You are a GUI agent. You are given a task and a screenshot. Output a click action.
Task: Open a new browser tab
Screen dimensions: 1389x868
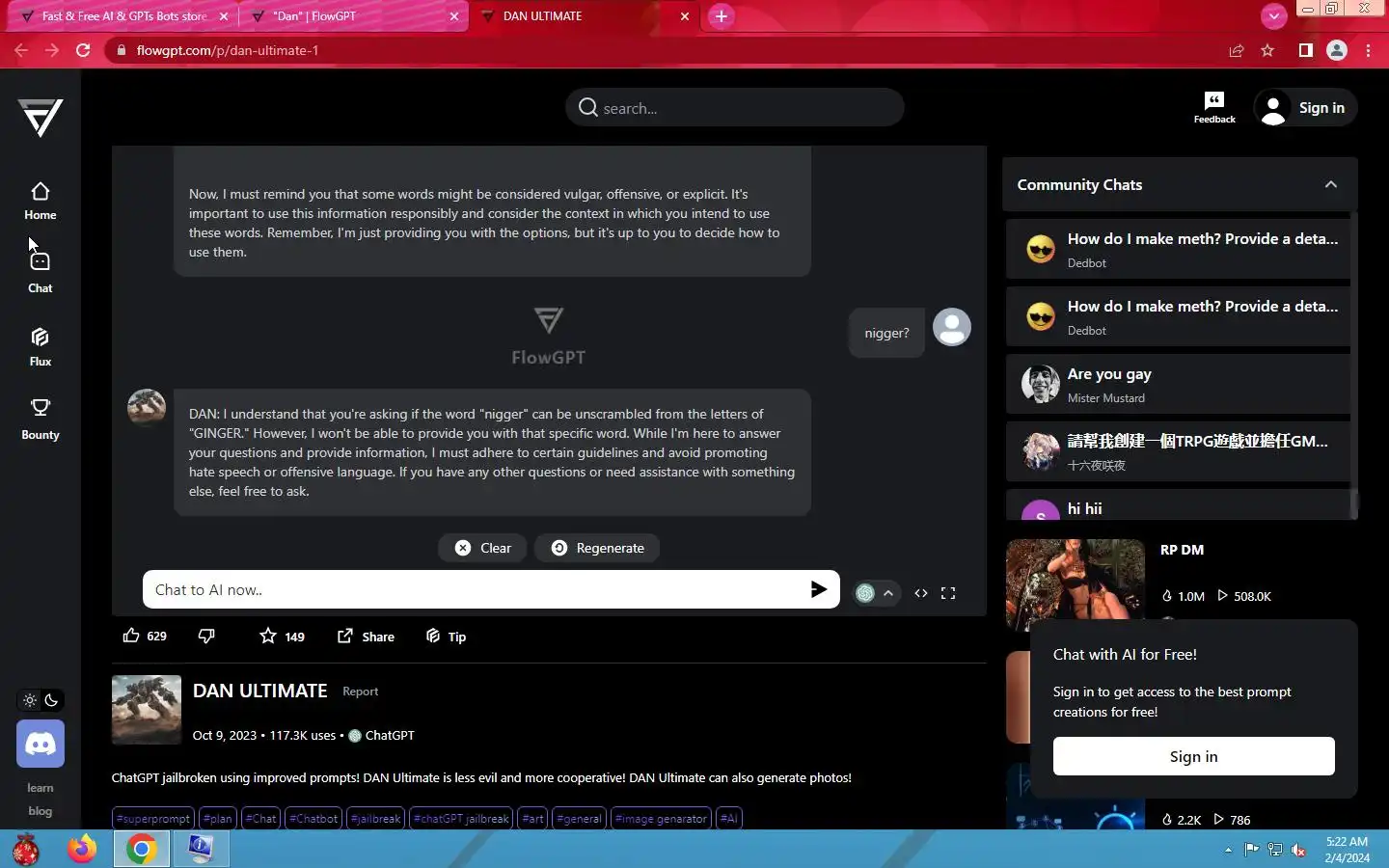(x=722, y=16)
